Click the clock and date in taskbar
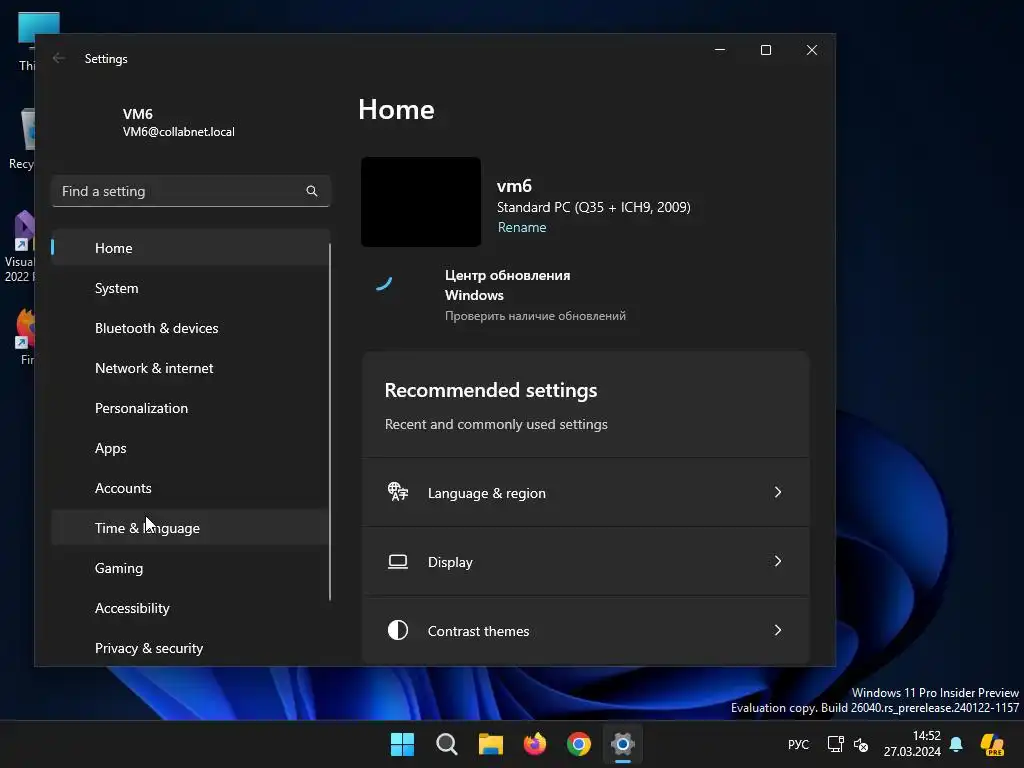Screen dimensions: 1024x768 pyautogui.click(x=912, y=744)
